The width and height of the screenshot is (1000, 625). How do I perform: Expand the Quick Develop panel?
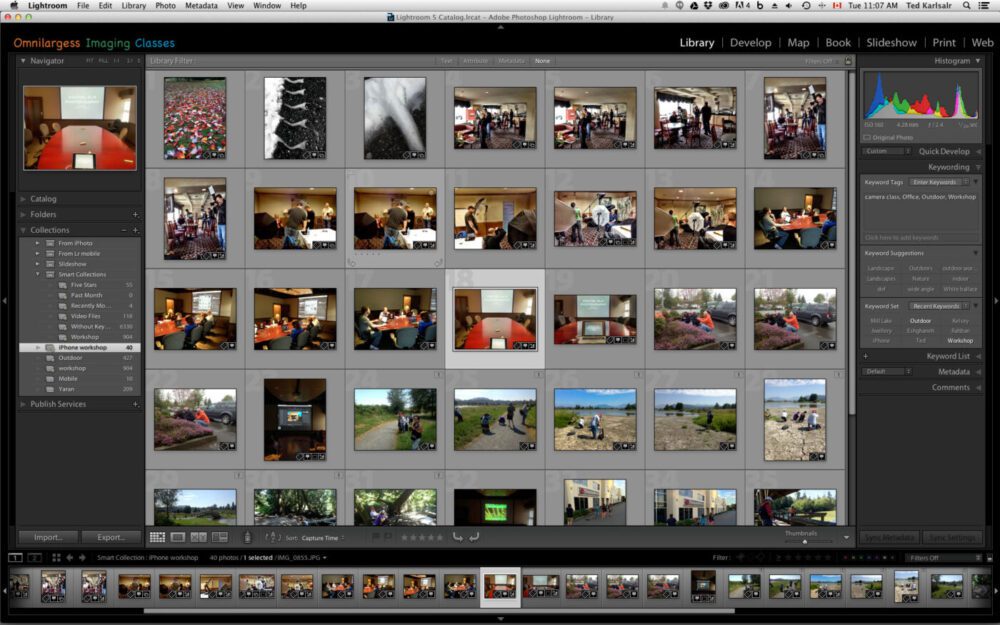pyautogui.click(x=978, y=152)
